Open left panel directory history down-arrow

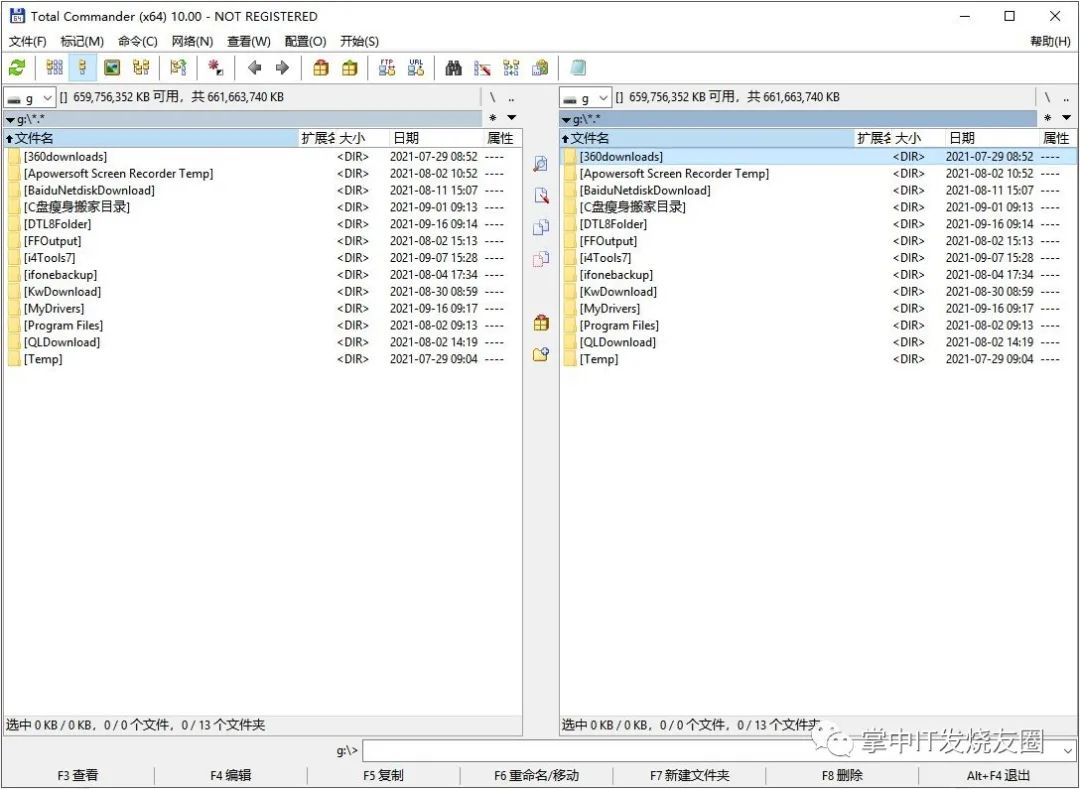tap(511, 118)
